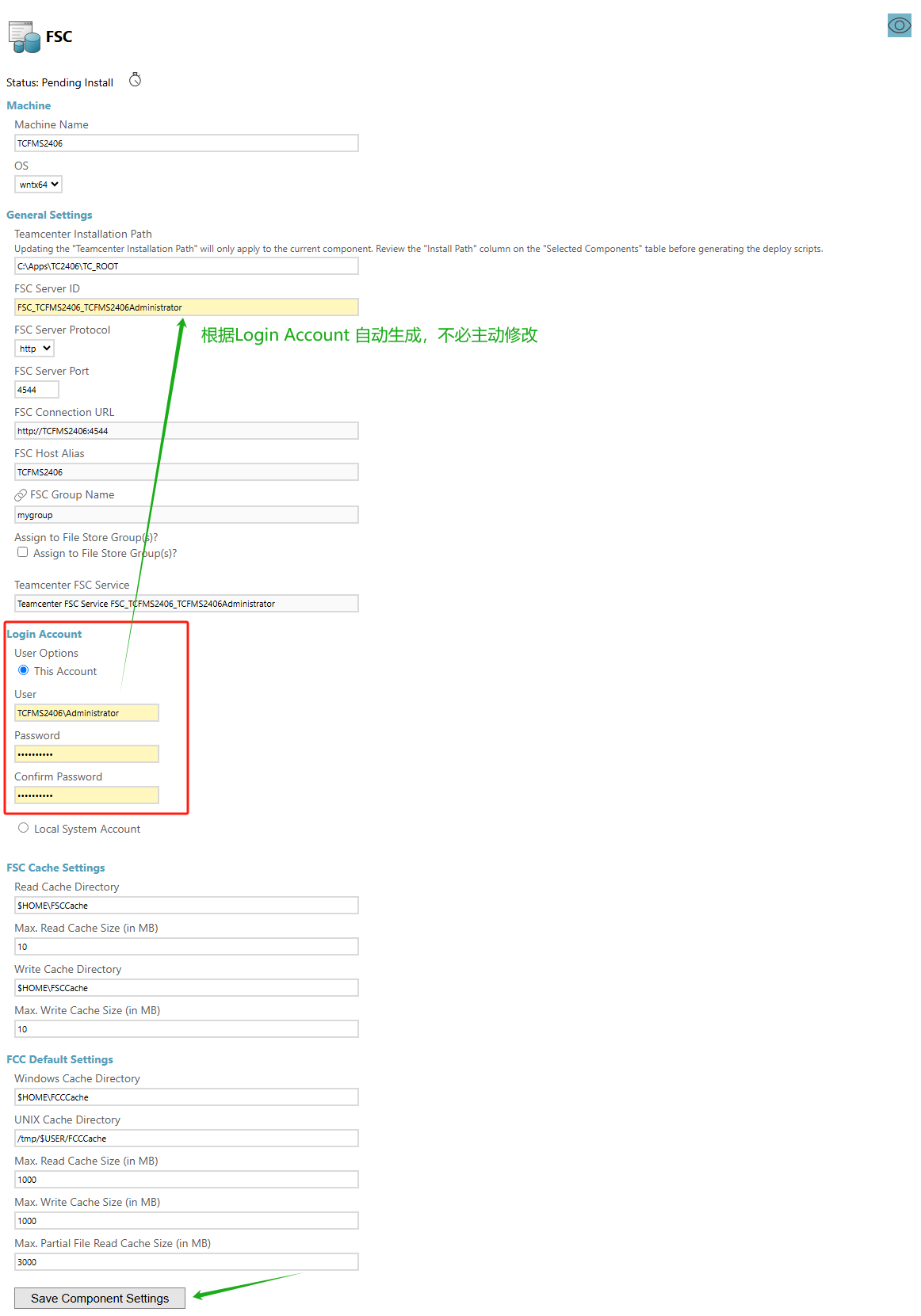Click the FSC Server ID field
The width and height of the screenshot is (921, 1316).
pos(186,307)
